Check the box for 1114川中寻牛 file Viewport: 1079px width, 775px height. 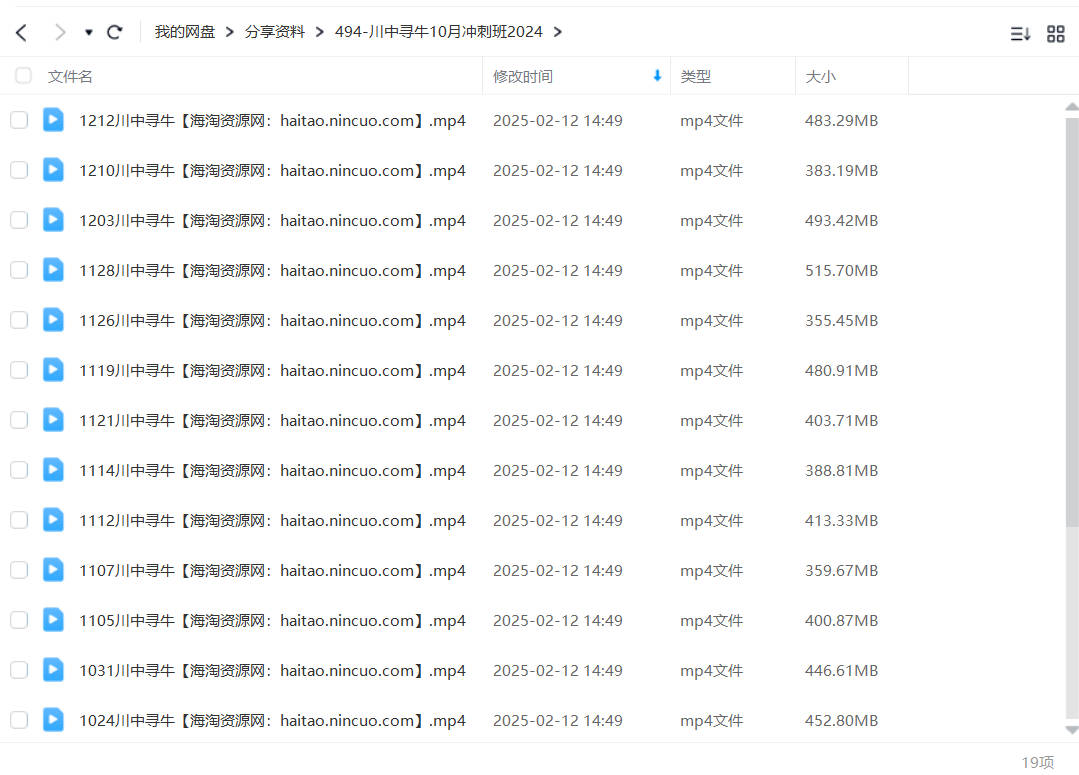point(19,470)
